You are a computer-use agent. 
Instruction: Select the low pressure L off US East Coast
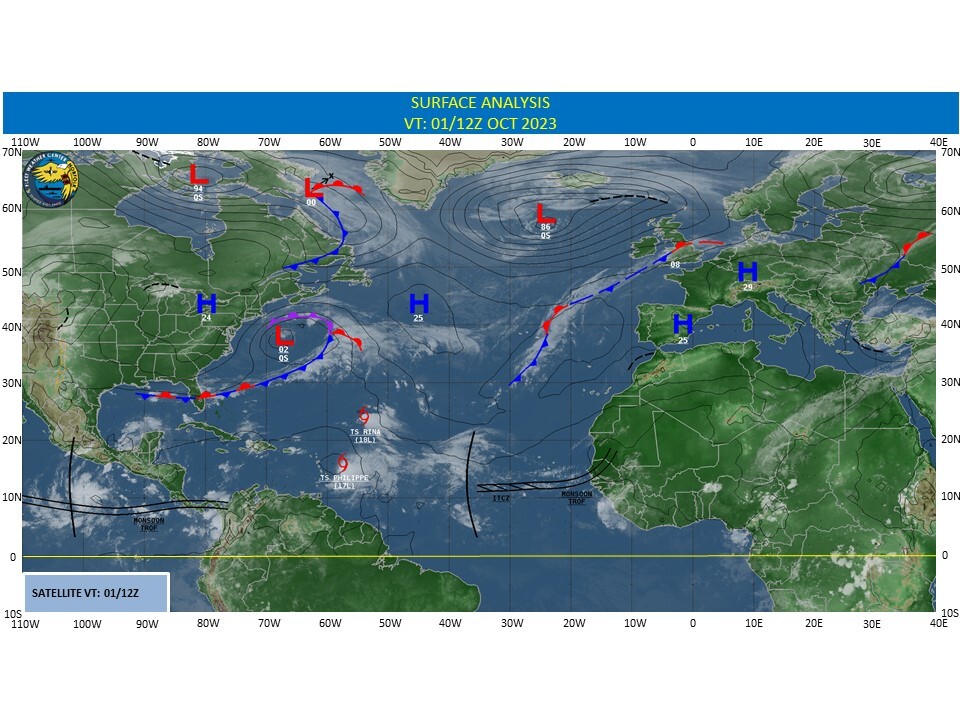283,336
